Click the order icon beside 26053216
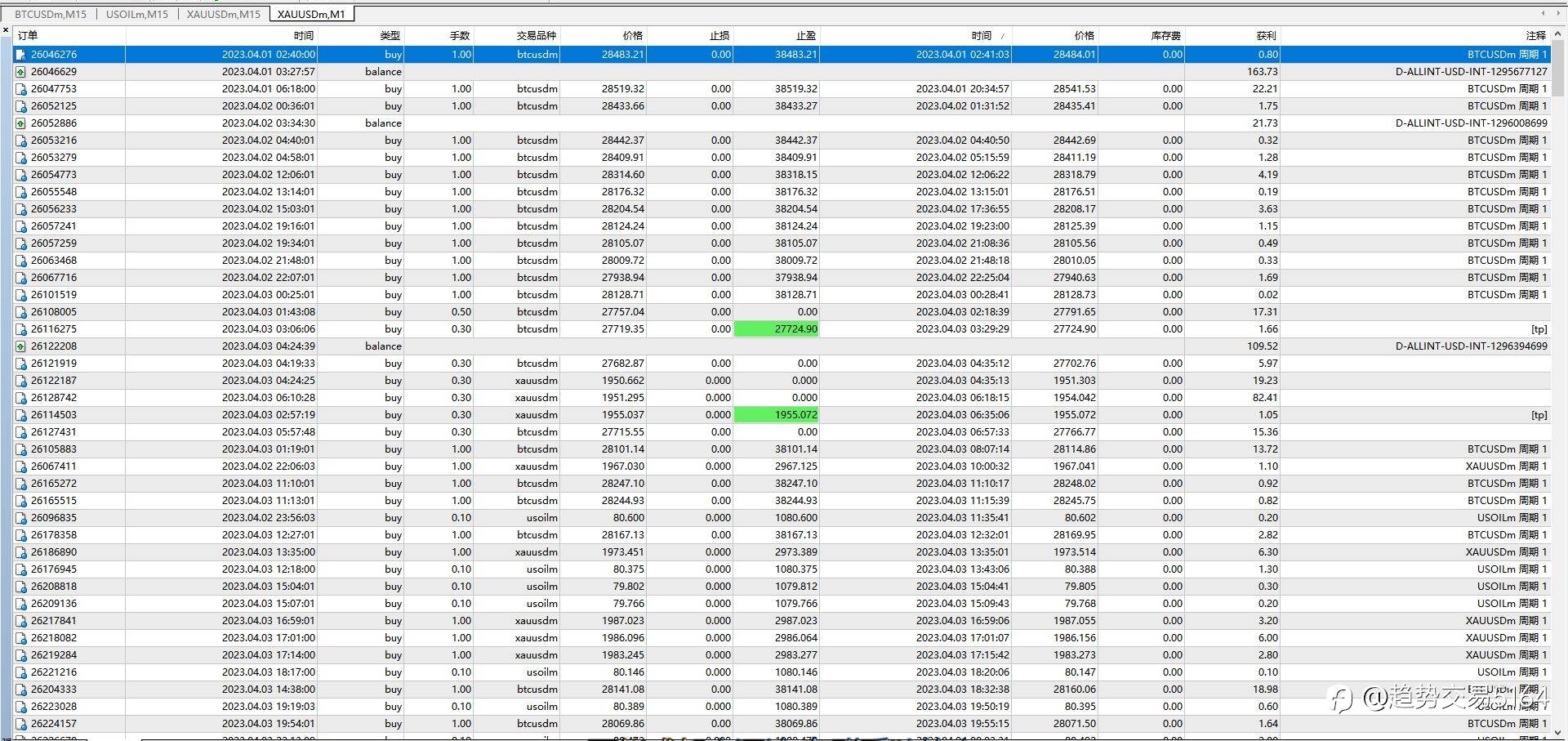The image size is (1568, 741). [x=20, y=141]
